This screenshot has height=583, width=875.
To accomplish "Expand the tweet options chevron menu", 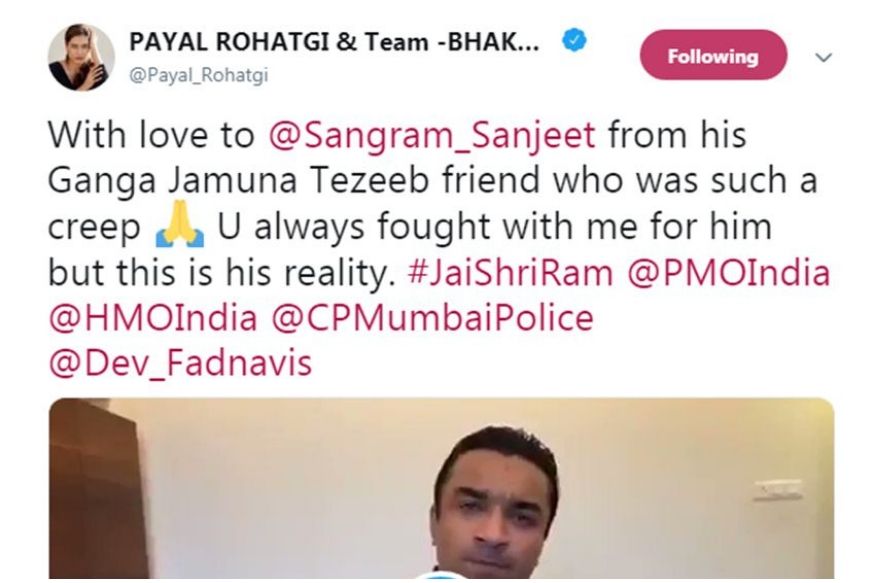I will [x=824, y=57].
